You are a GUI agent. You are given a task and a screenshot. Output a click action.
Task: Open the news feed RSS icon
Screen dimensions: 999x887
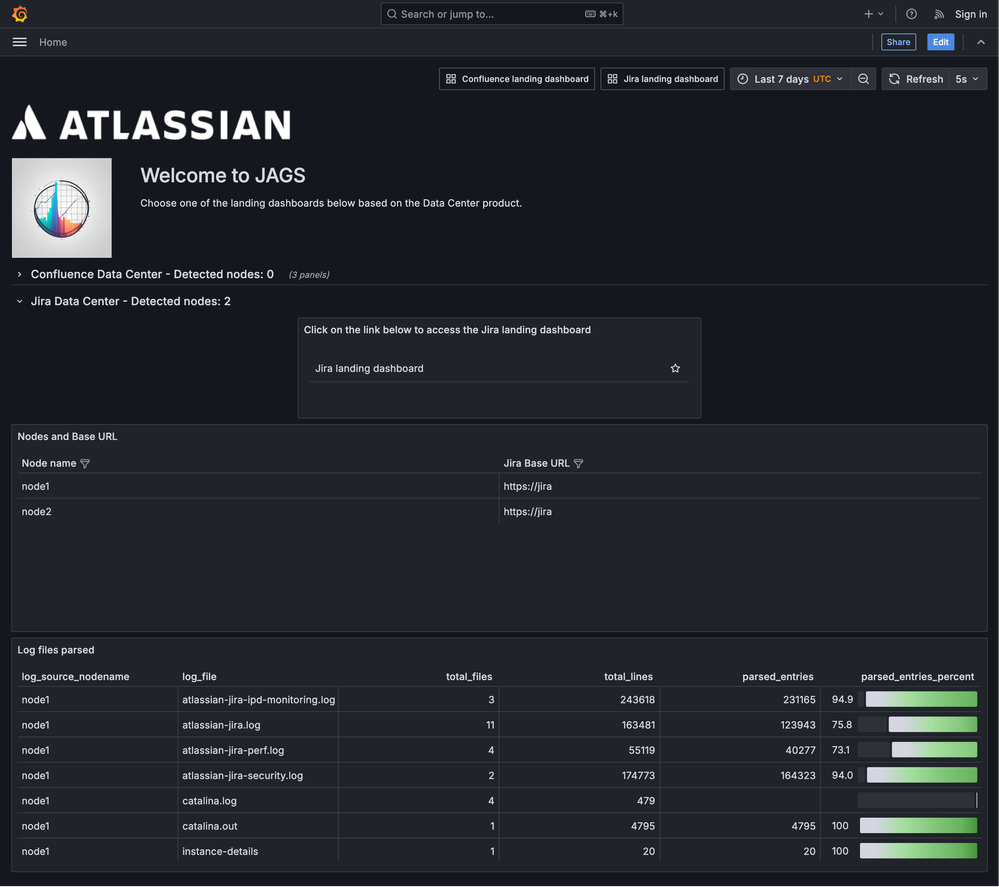(x=939, y=14)
